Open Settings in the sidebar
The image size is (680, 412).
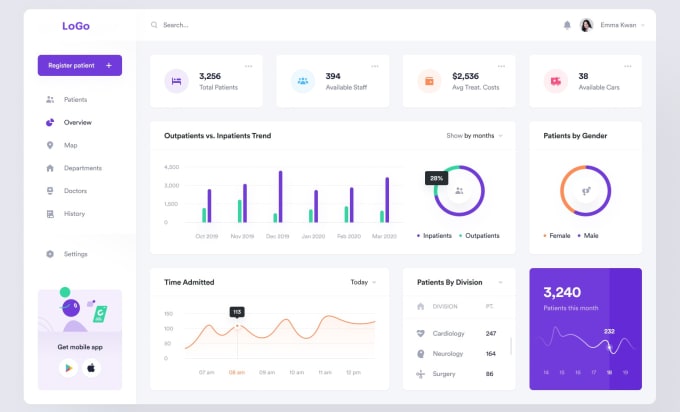[75, 254]
